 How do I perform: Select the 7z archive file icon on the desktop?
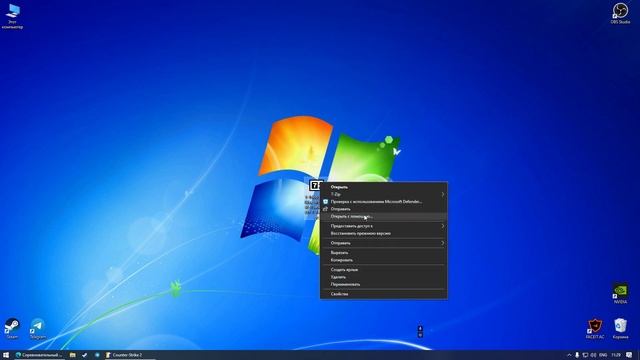point(315,186)
